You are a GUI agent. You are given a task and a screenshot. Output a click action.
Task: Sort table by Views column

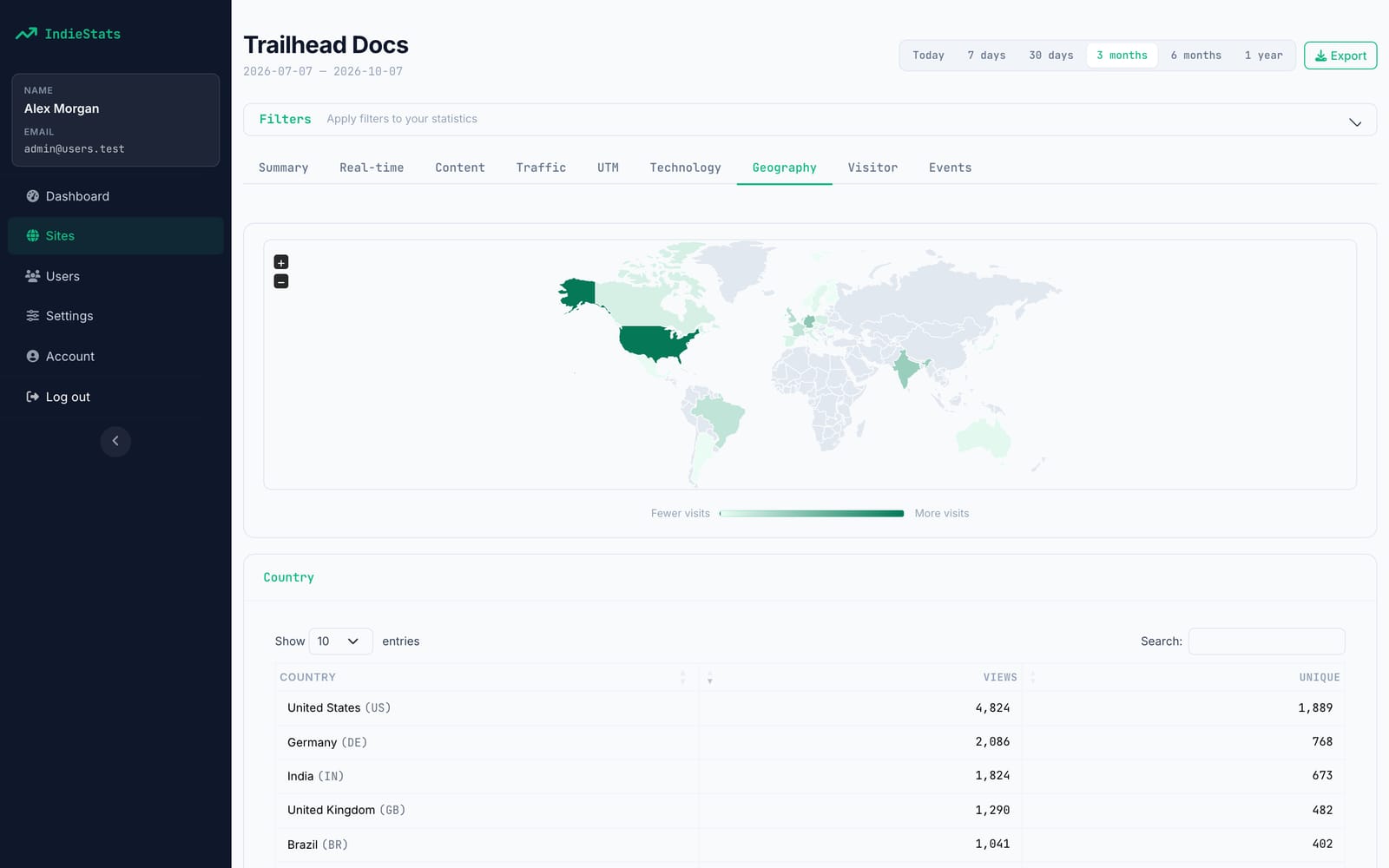coord(860,677)
